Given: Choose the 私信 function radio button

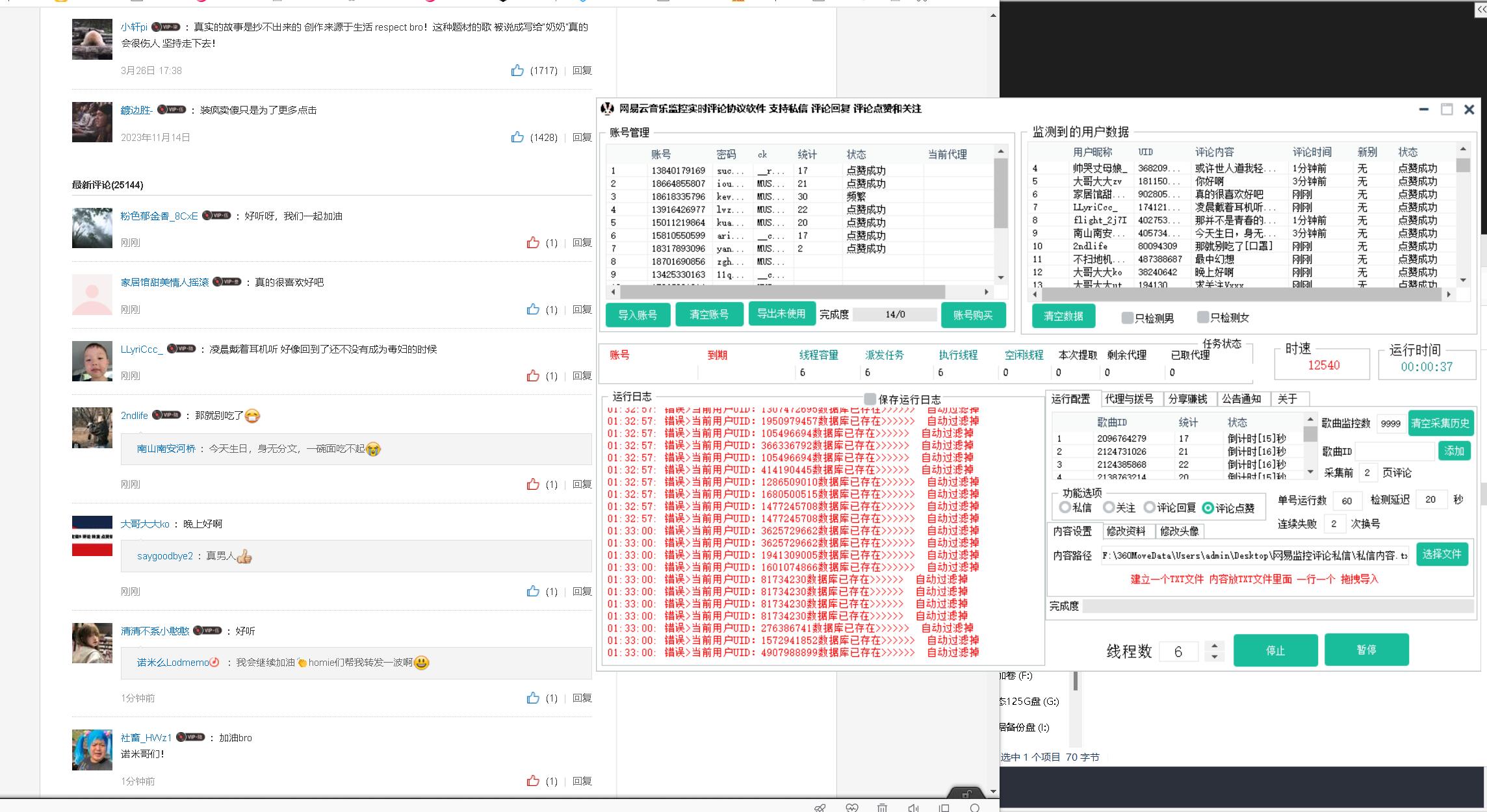Looking at the screenshot, I should pos(1065,507).
